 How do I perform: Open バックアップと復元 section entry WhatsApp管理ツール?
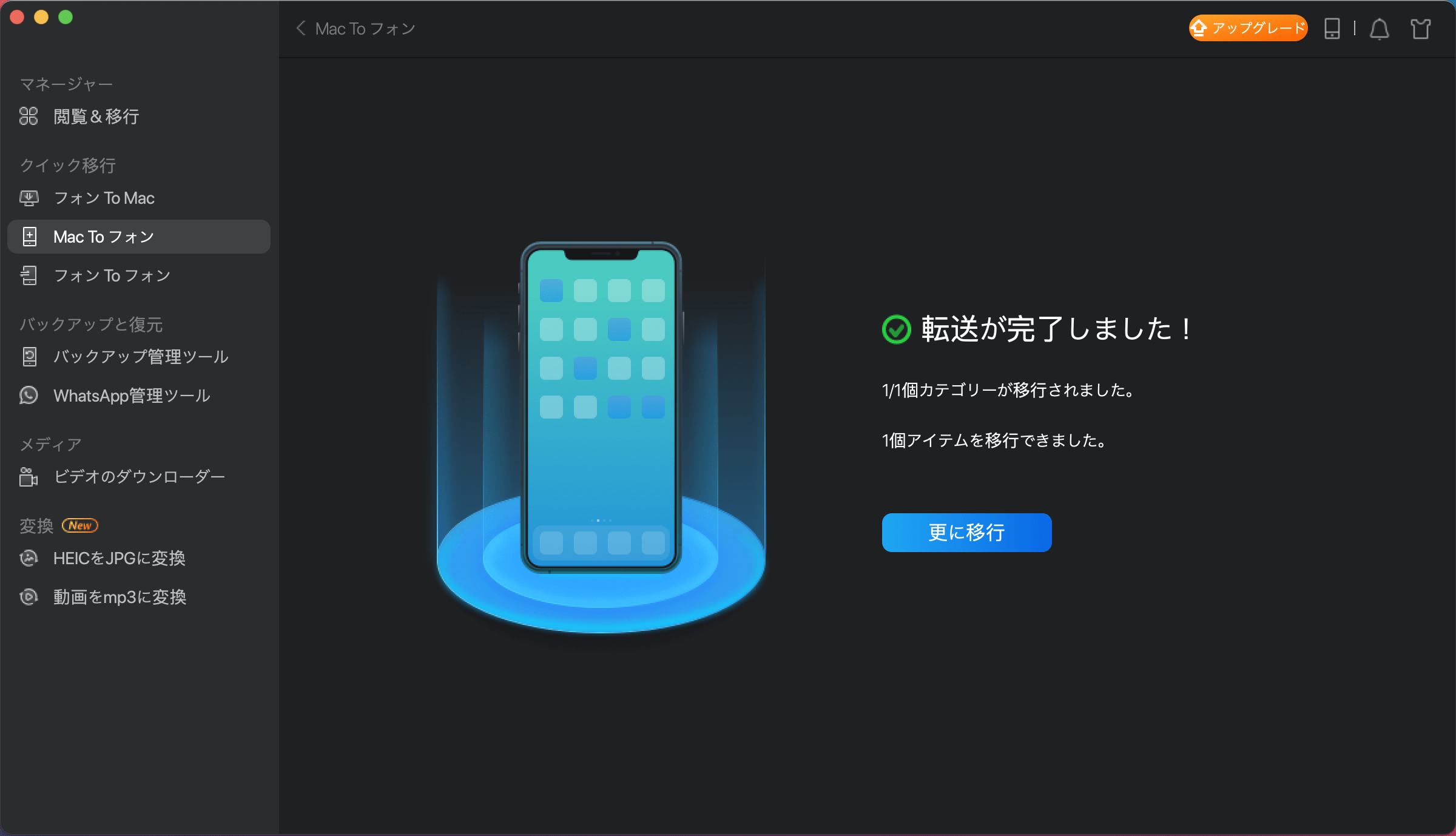pyautogui.click(x=131, y=396)
